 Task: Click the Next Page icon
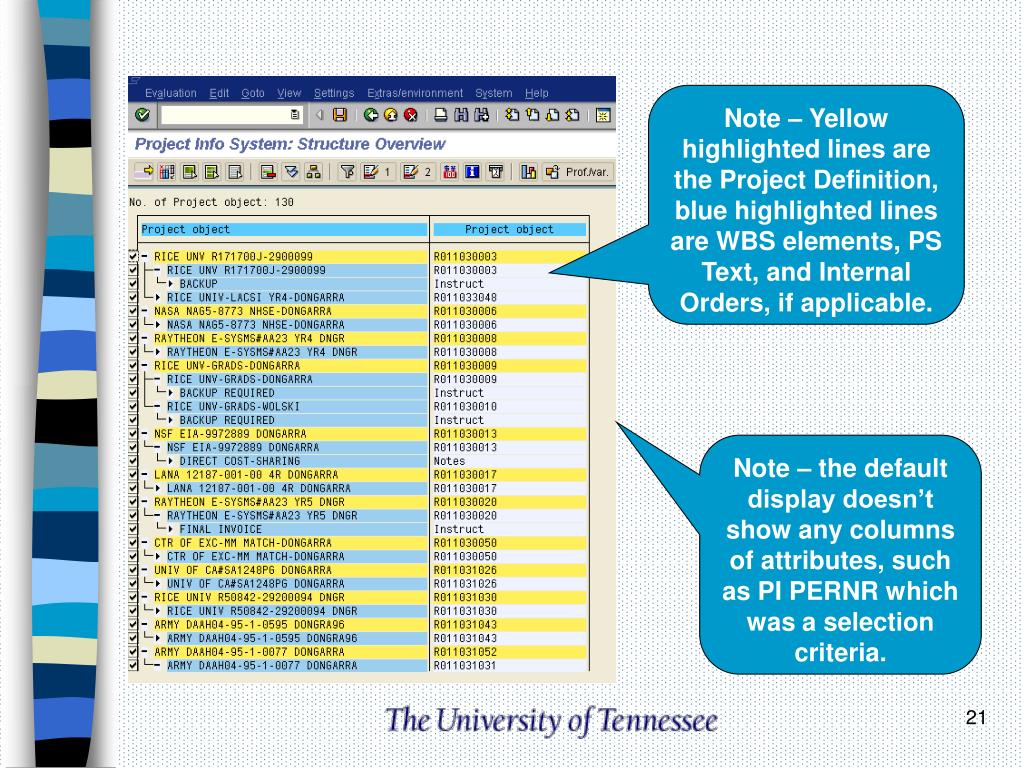click(x=552, y=115)
